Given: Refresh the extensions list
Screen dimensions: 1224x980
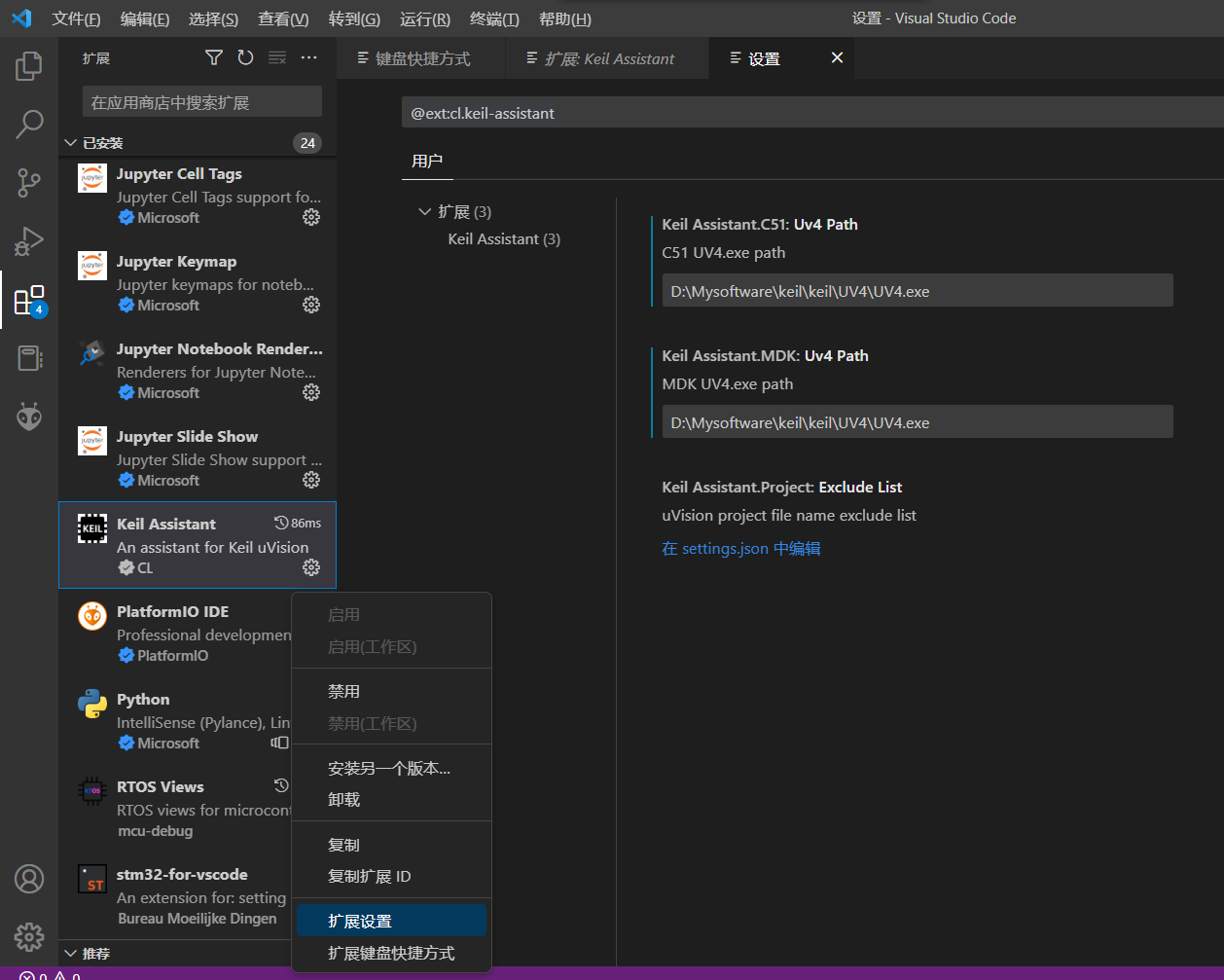Looking at the screenshot, I should pyautogui.click(x=245, y=58).
